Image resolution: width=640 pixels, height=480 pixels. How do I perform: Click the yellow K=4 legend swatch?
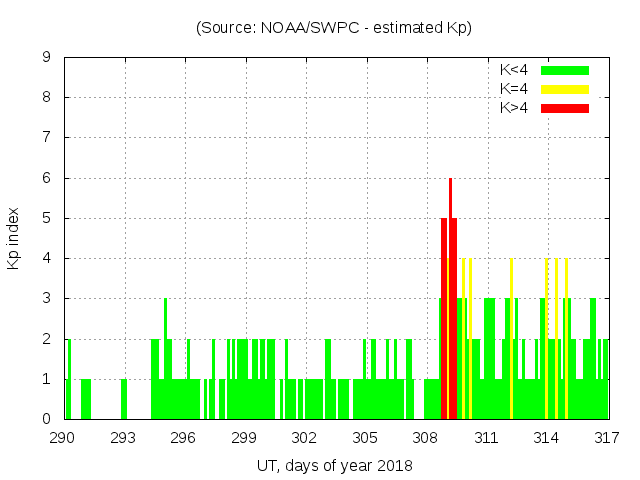click(565, 89)
